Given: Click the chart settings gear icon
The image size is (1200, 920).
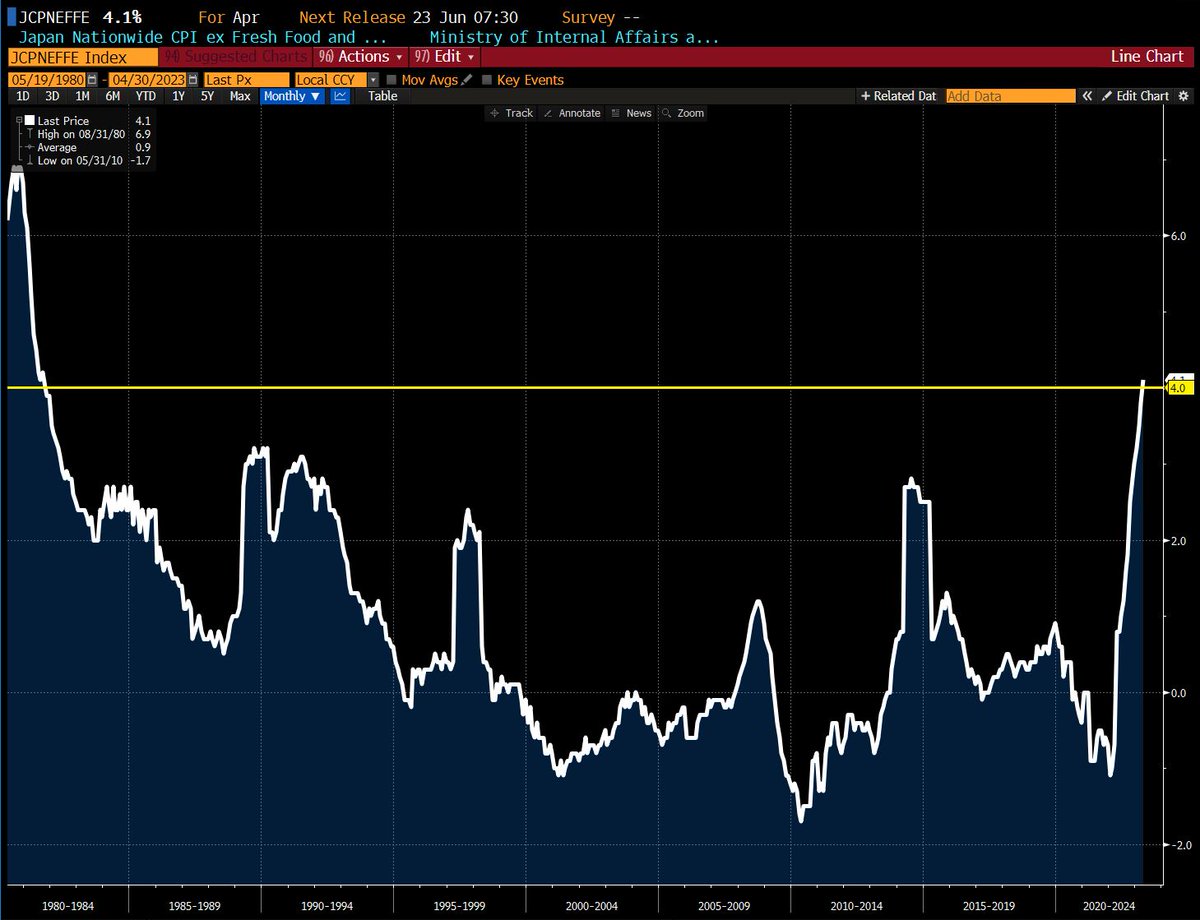Looking at the screenshot, I should [1184, 95].
